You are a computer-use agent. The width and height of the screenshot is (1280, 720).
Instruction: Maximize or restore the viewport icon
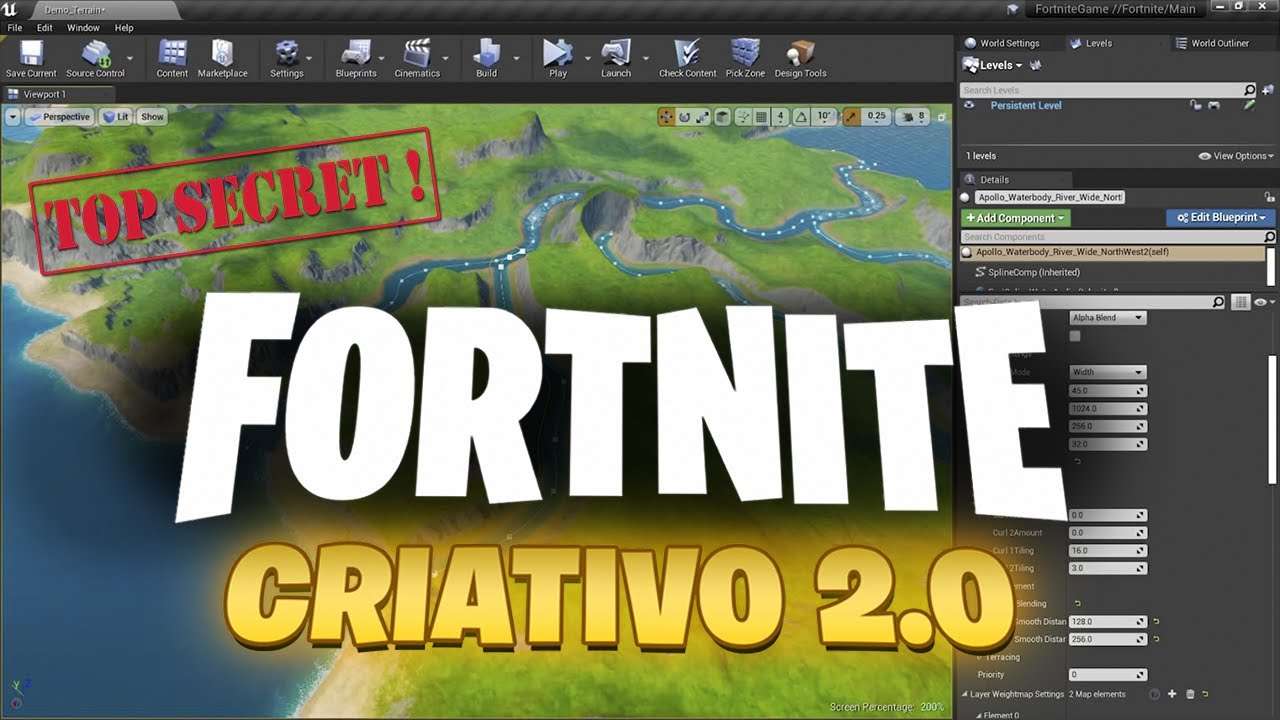coord(942,117)
